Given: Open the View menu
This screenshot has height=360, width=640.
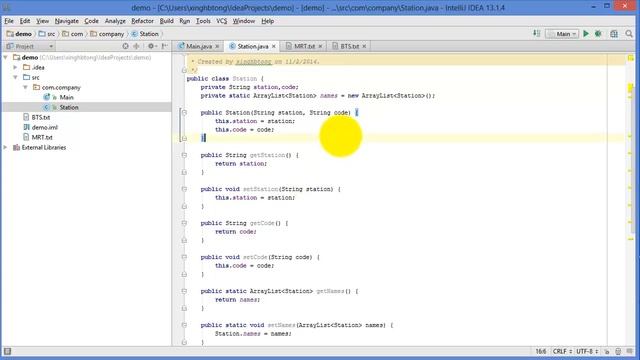Looking at the screenshot, I should tap(42, 21).
